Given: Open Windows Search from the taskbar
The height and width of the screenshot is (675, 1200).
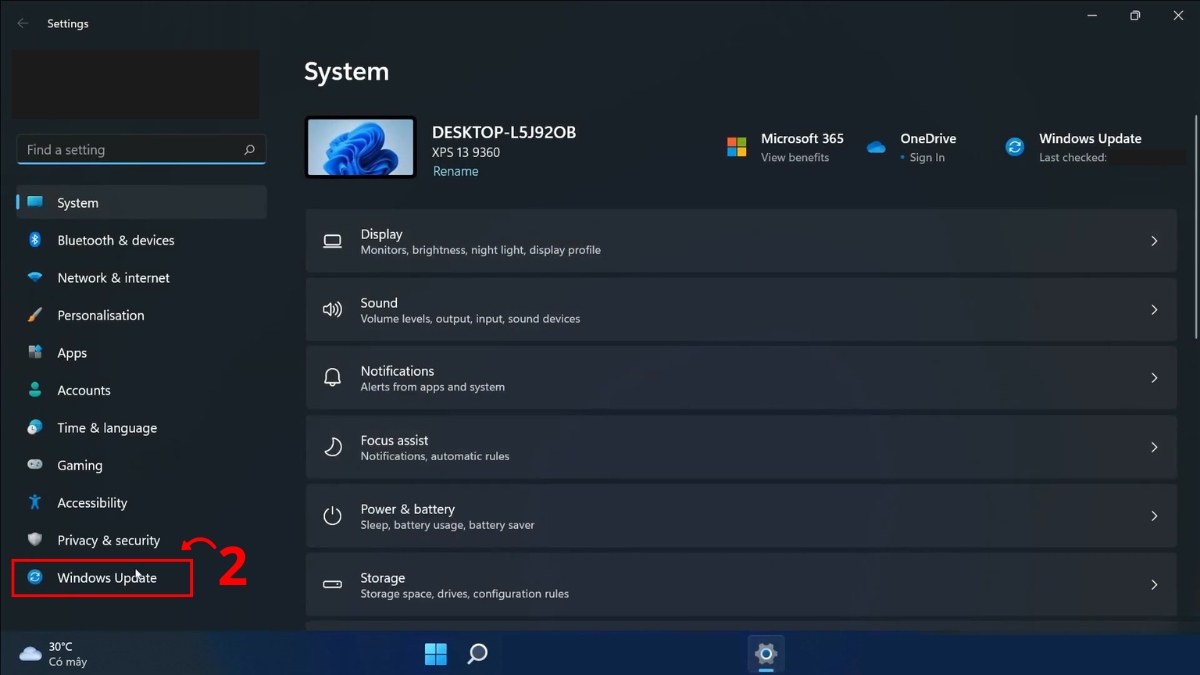Looking at the screenshot, I should coord(476,654).
